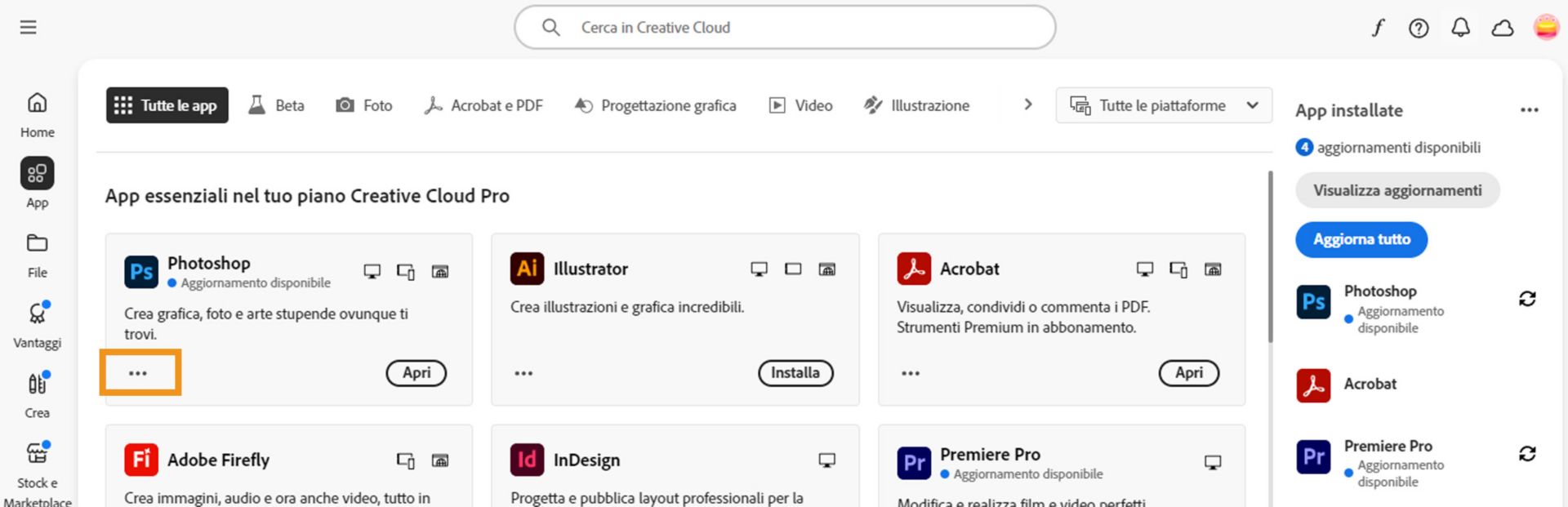Click the InDesign Id icon
The image size is (1568, 507).
527,460
